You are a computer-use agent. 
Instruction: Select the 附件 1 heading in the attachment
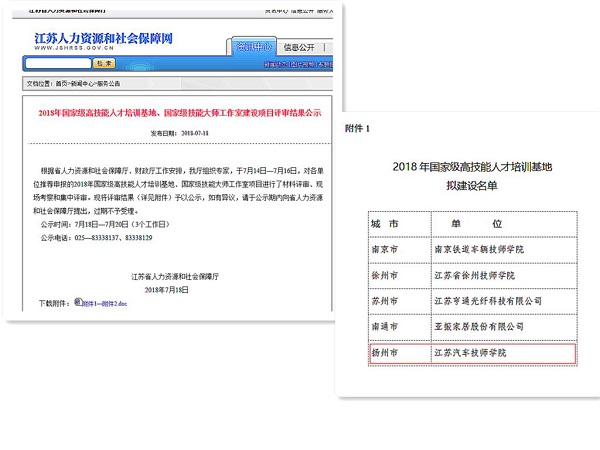[357, 128]
